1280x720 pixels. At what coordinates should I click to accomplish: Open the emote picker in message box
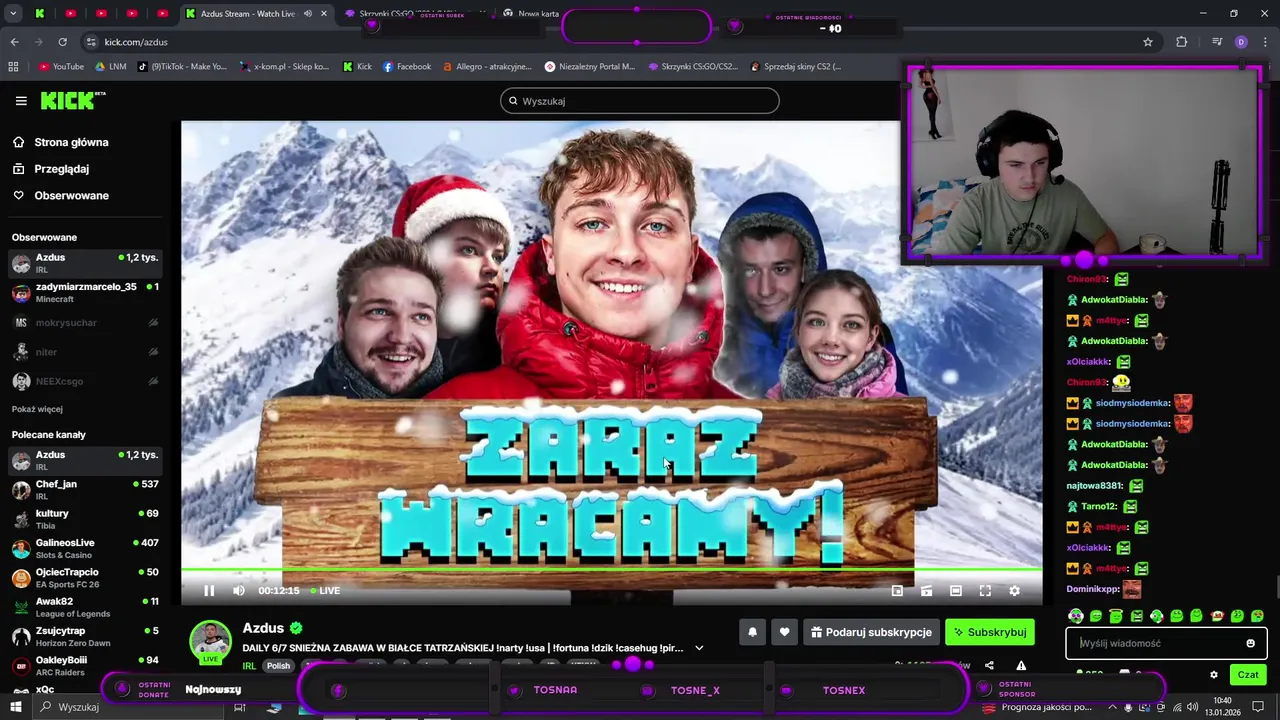(x=1250, y=643)
